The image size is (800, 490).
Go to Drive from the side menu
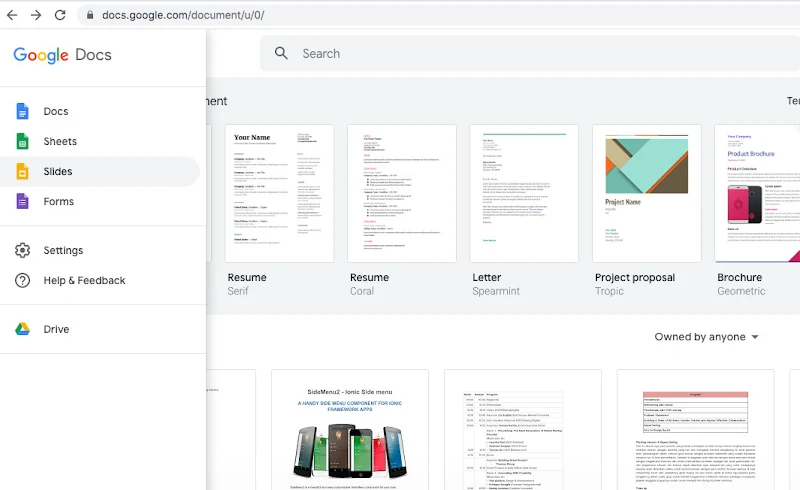tap(99, 329)
